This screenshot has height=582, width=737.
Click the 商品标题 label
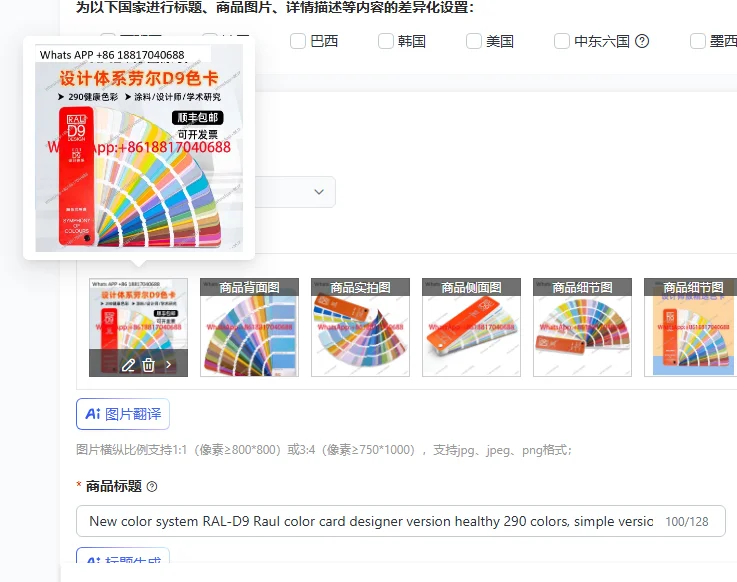click(114, 487)
